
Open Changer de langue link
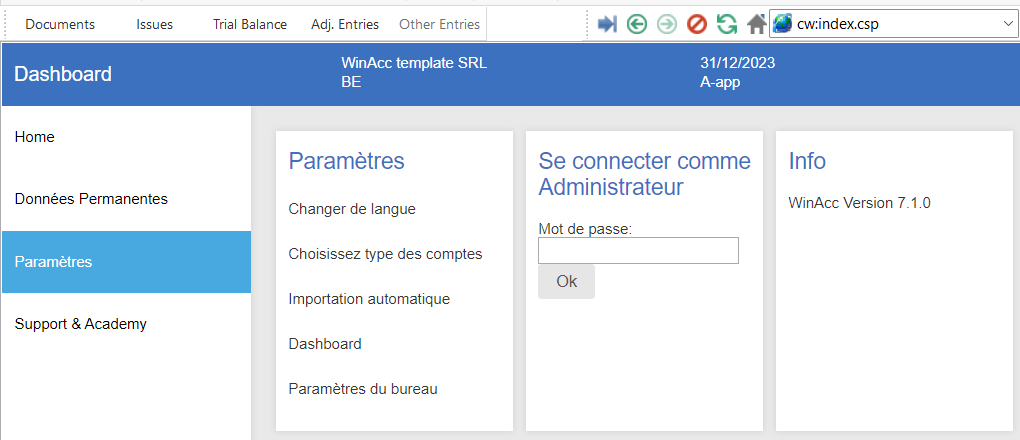(x=352, y=210)
